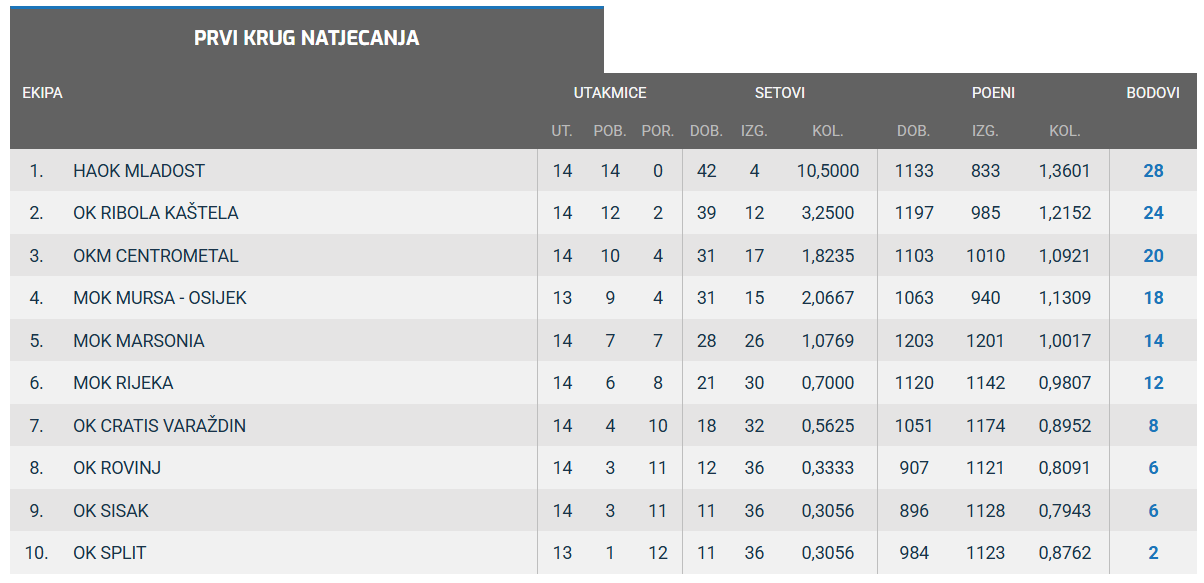Open the OK RIBOLA KAŠTELA team link

[155, 213]
